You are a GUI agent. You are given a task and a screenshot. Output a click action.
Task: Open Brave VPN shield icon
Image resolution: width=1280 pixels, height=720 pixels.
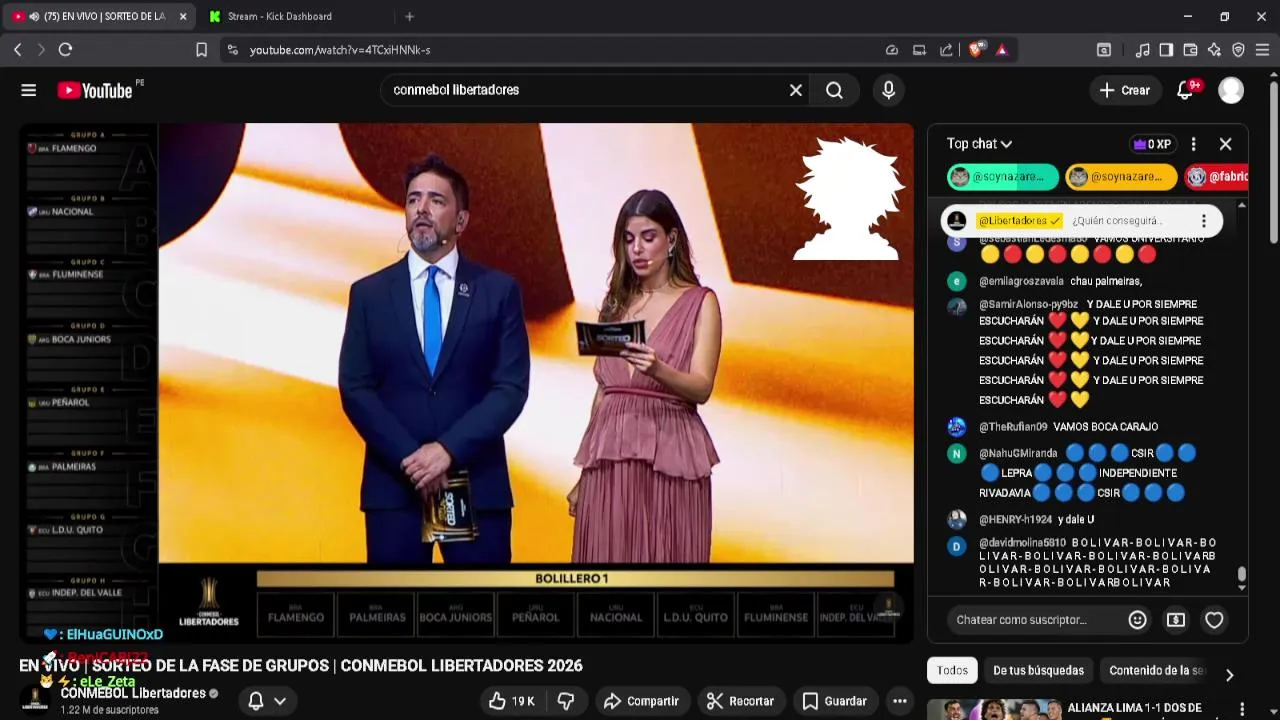pyautogui.click(x=1238, y=50)
